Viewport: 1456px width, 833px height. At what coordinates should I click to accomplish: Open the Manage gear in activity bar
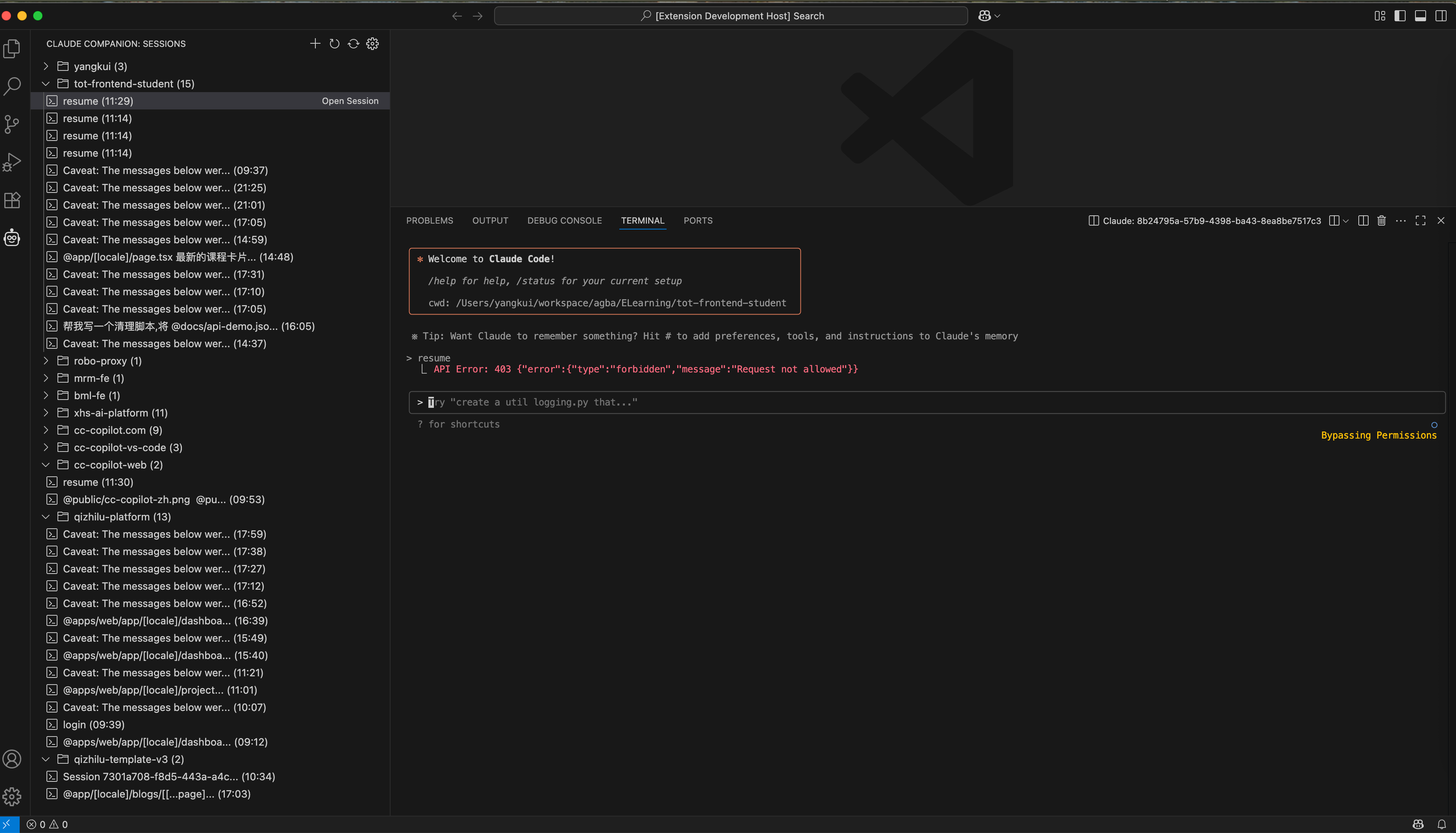[12, 796]
